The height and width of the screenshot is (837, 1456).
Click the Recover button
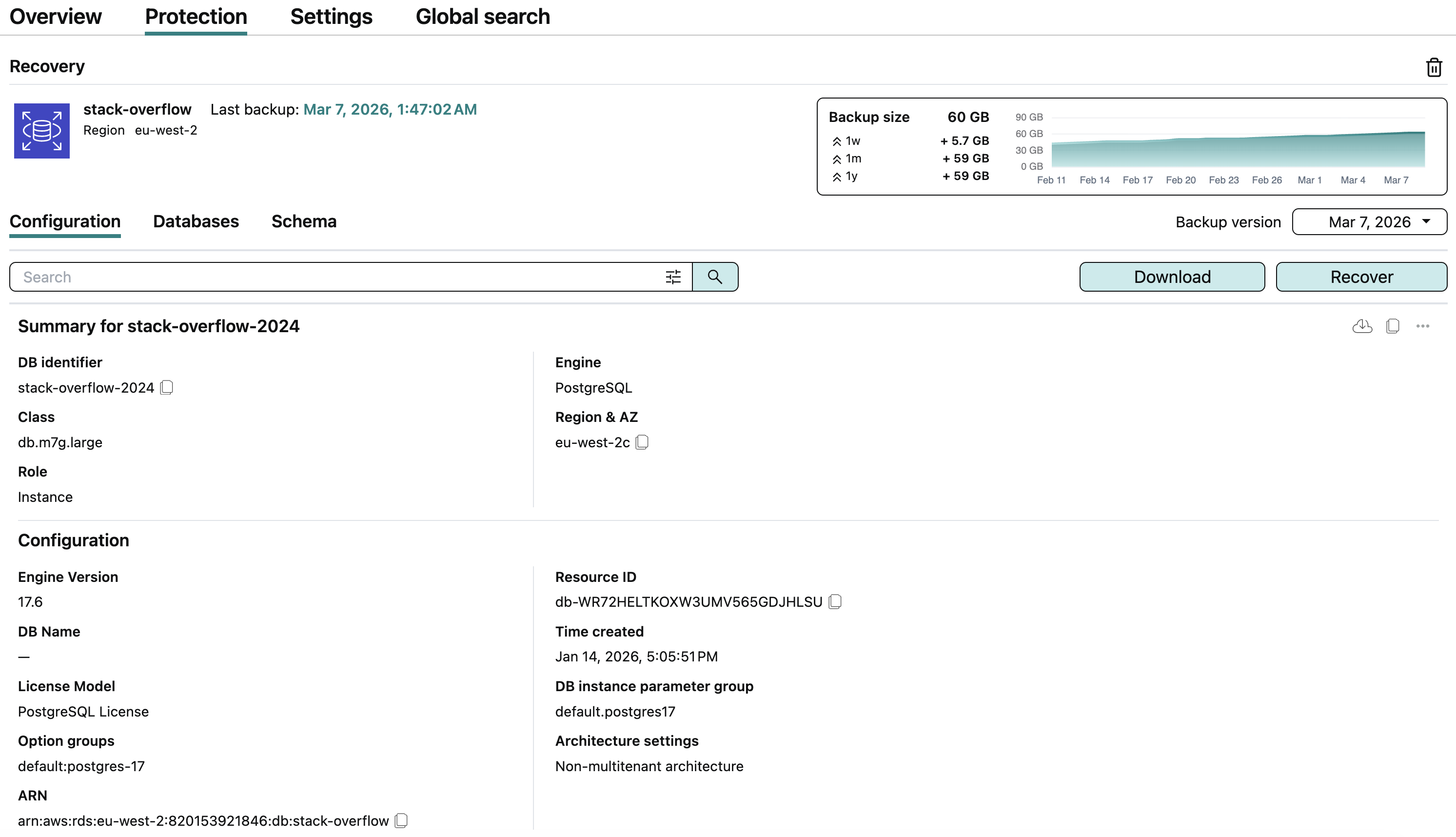1361,277
